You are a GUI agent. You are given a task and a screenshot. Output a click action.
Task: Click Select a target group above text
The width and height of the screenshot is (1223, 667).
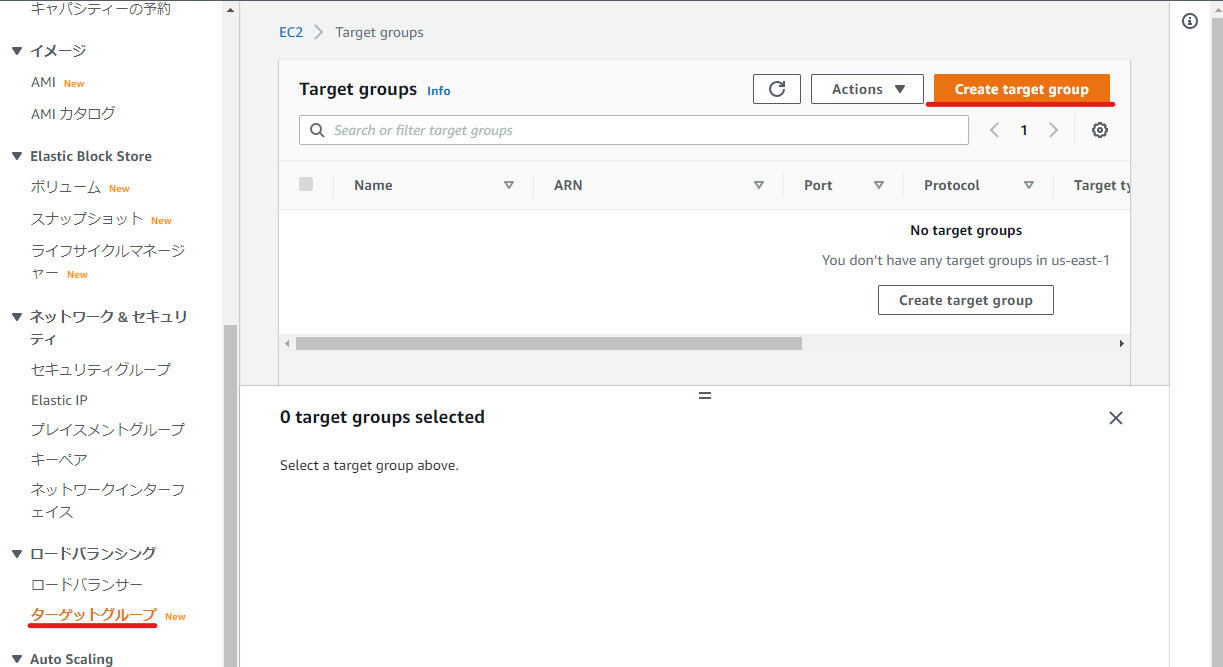click(369, 465)
